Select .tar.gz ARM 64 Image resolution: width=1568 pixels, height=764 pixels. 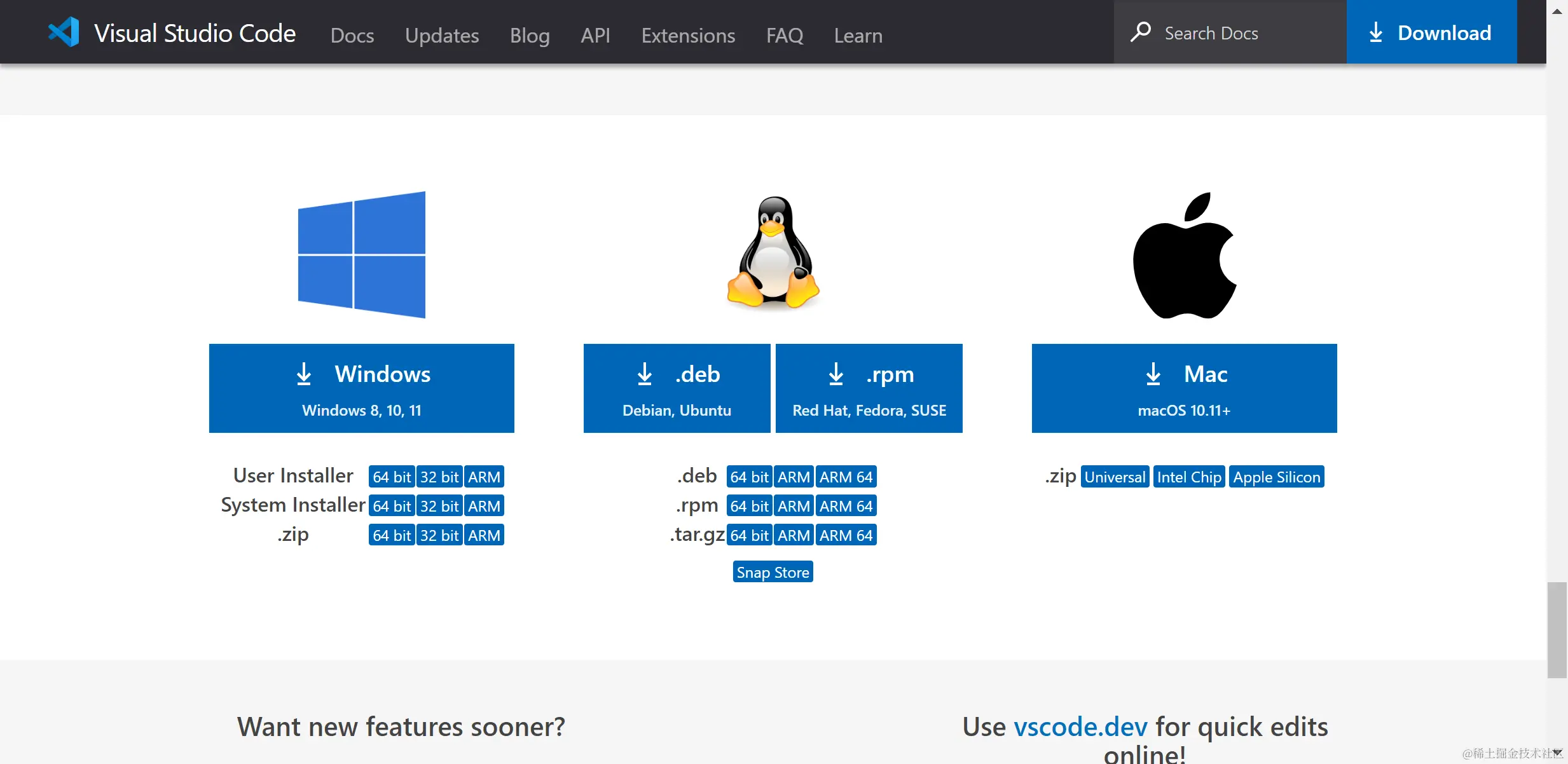pos(846,535)
